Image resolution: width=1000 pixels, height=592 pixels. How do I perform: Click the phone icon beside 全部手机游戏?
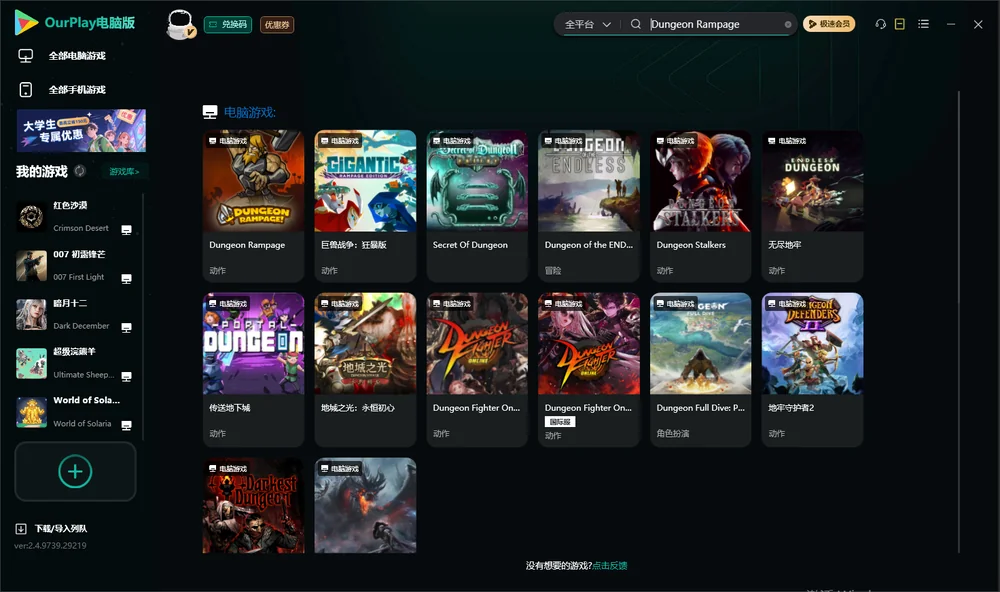point(26,90)
